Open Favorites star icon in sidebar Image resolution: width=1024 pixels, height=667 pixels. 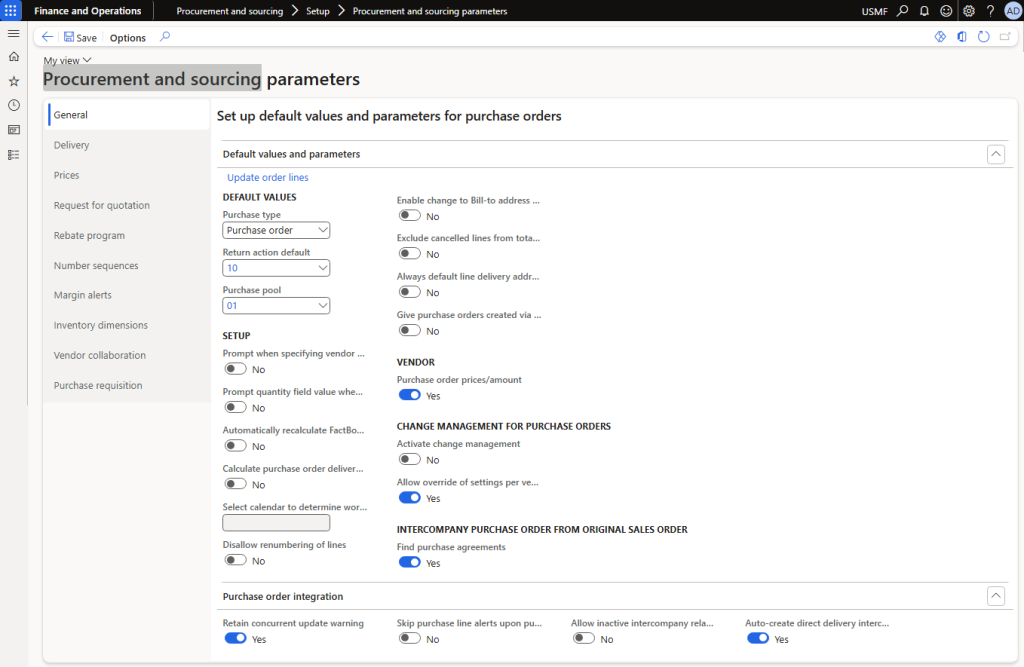[x=13, y=81]
